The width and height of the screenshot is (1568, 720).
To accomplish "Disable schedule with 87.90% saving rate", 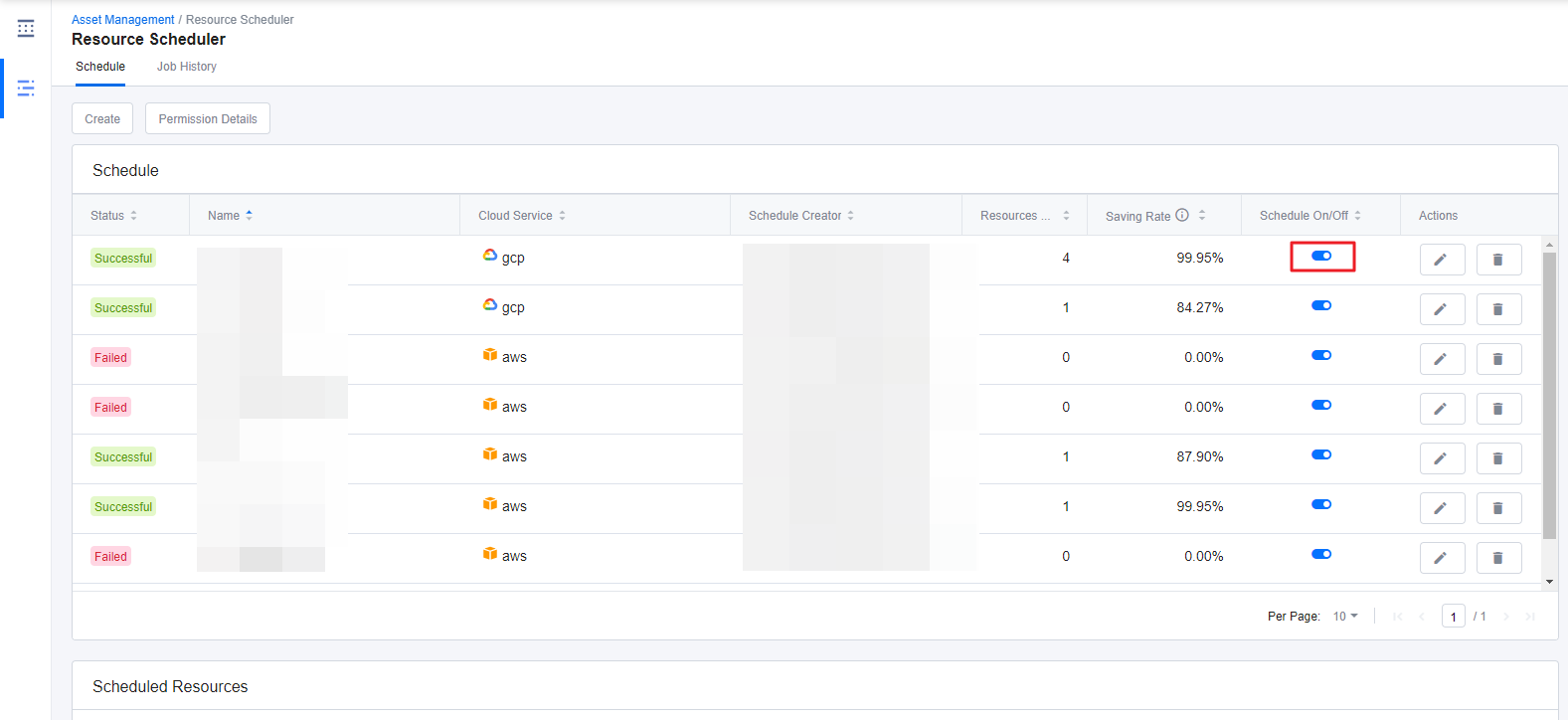I will 1321,455.
